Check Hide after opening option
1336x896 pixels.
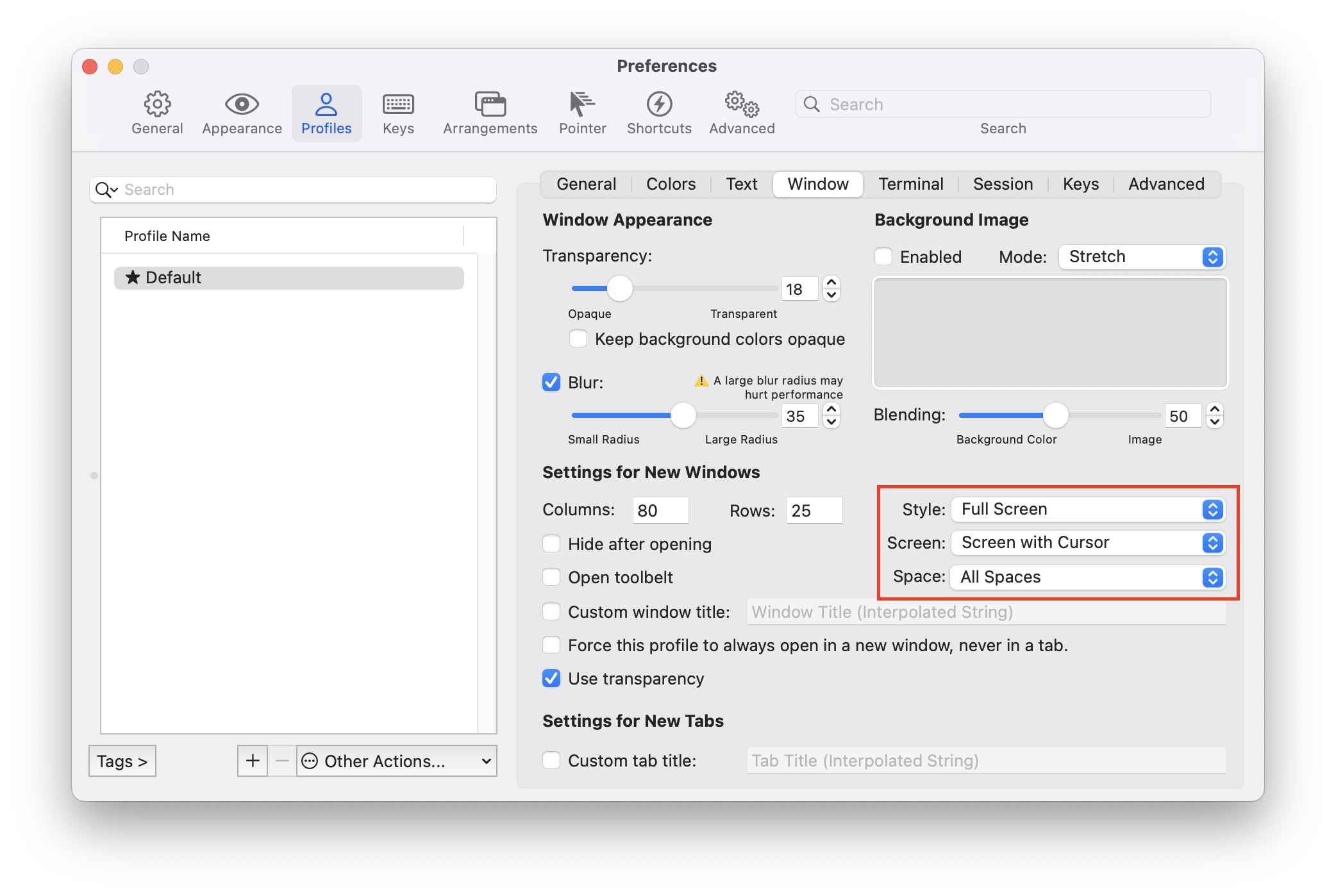tap(551, 544)
